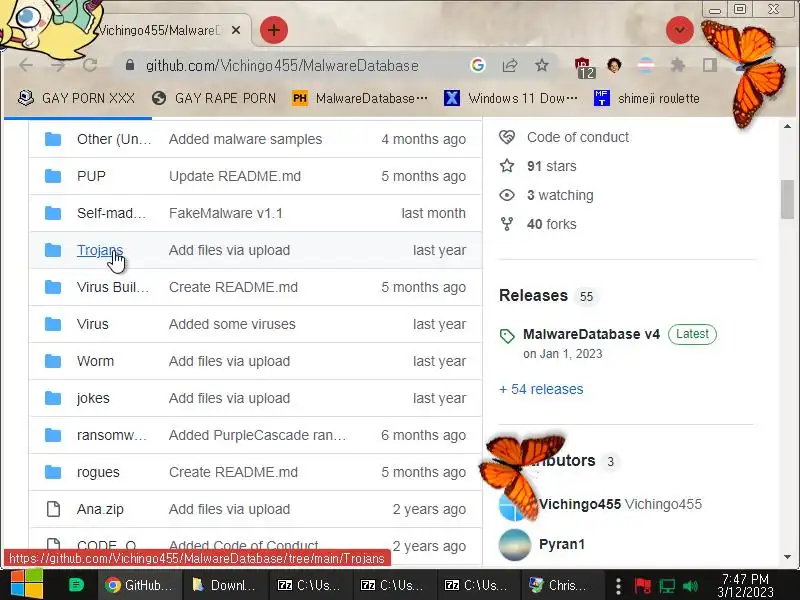Click the volume speaker tray icon
800x600 pixels.
pos(690,586)
